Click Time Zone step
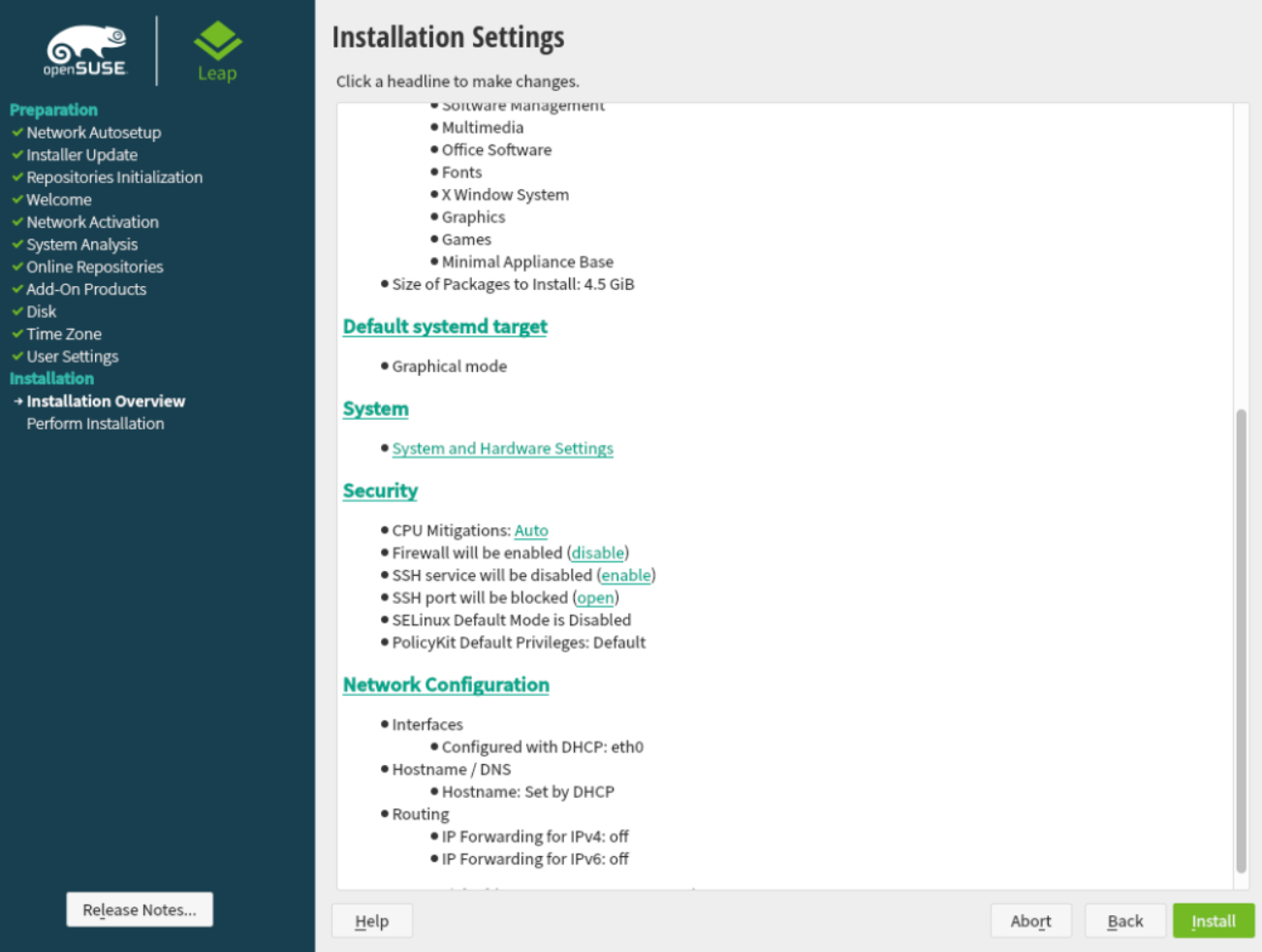 click(x=63, y=333)
